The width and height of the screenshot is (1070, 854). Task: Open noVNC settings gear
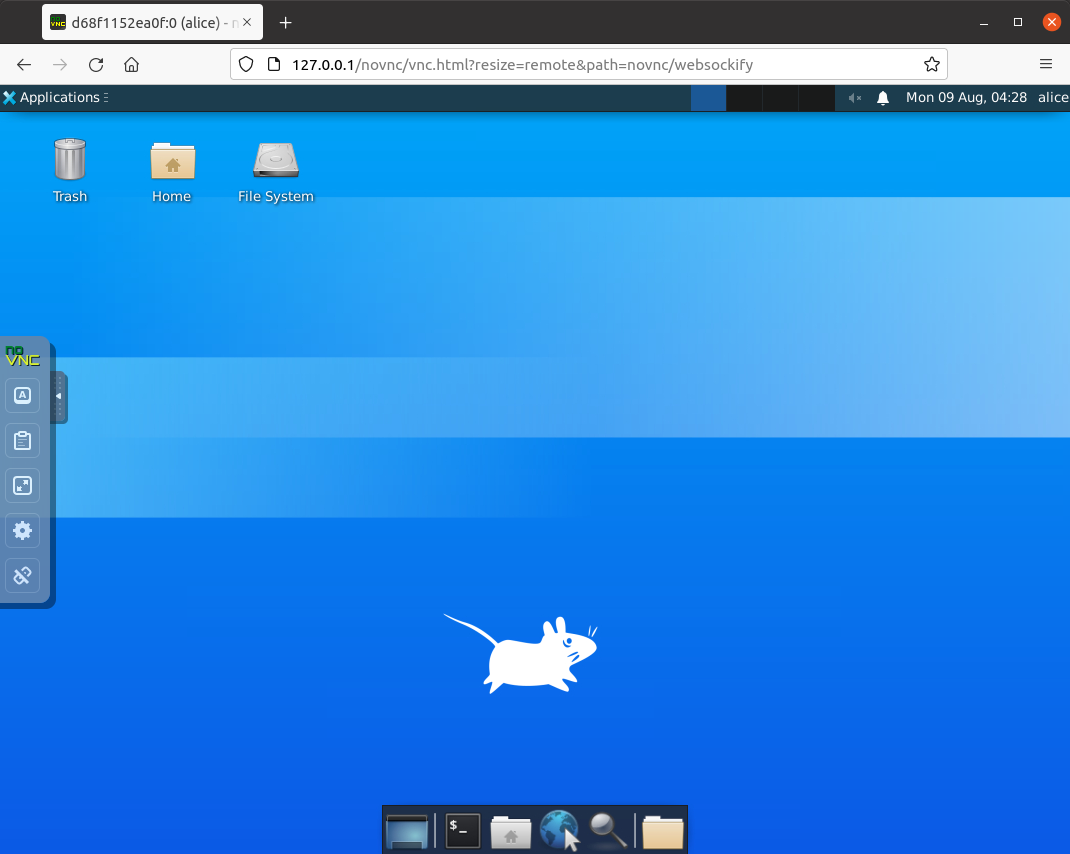point(22,531)
